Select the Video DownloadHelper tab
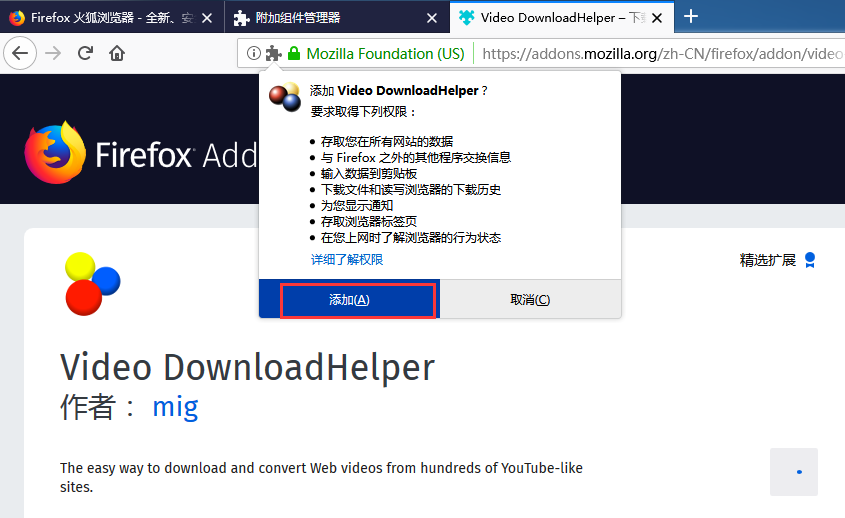845x518 pixels. (562, 18)
